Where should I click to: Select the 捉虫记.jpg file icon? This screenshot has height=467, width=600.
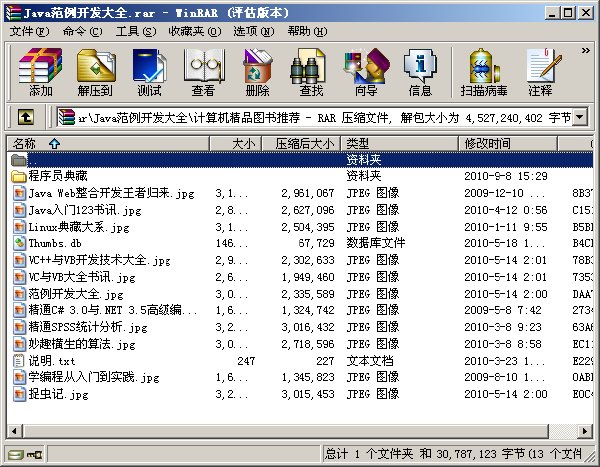tap(19, 394)
